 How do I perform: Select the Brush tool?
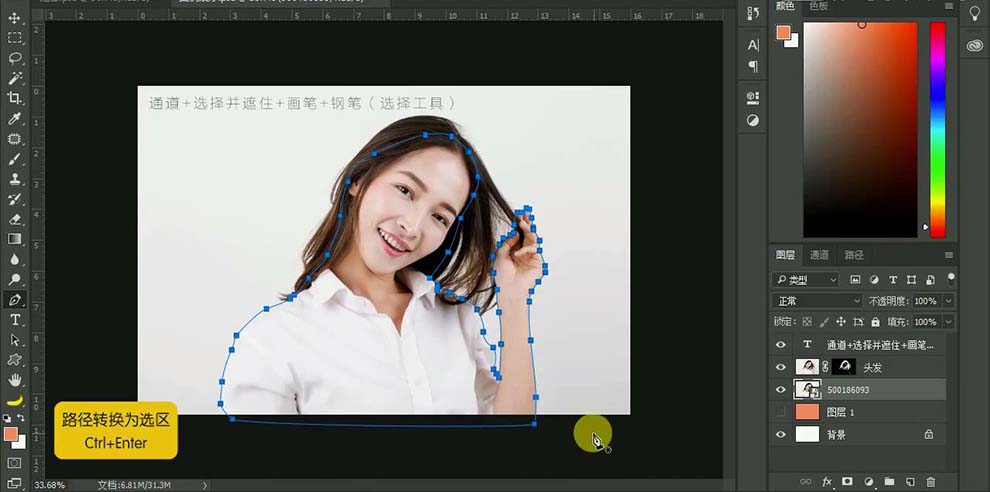(x=15, y=159)
